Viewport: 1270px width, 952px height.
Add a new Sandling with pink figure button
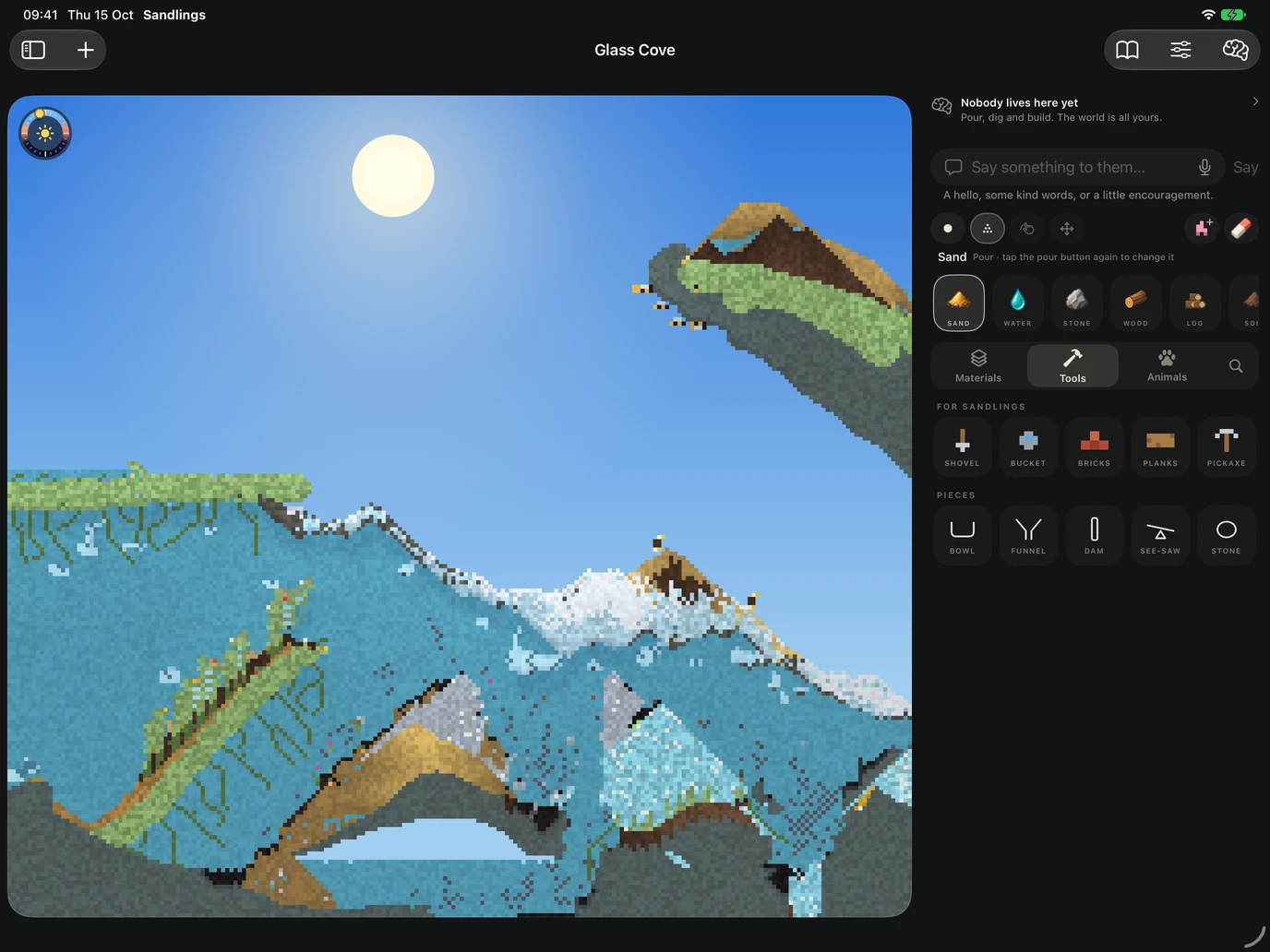coord(1203,228)
